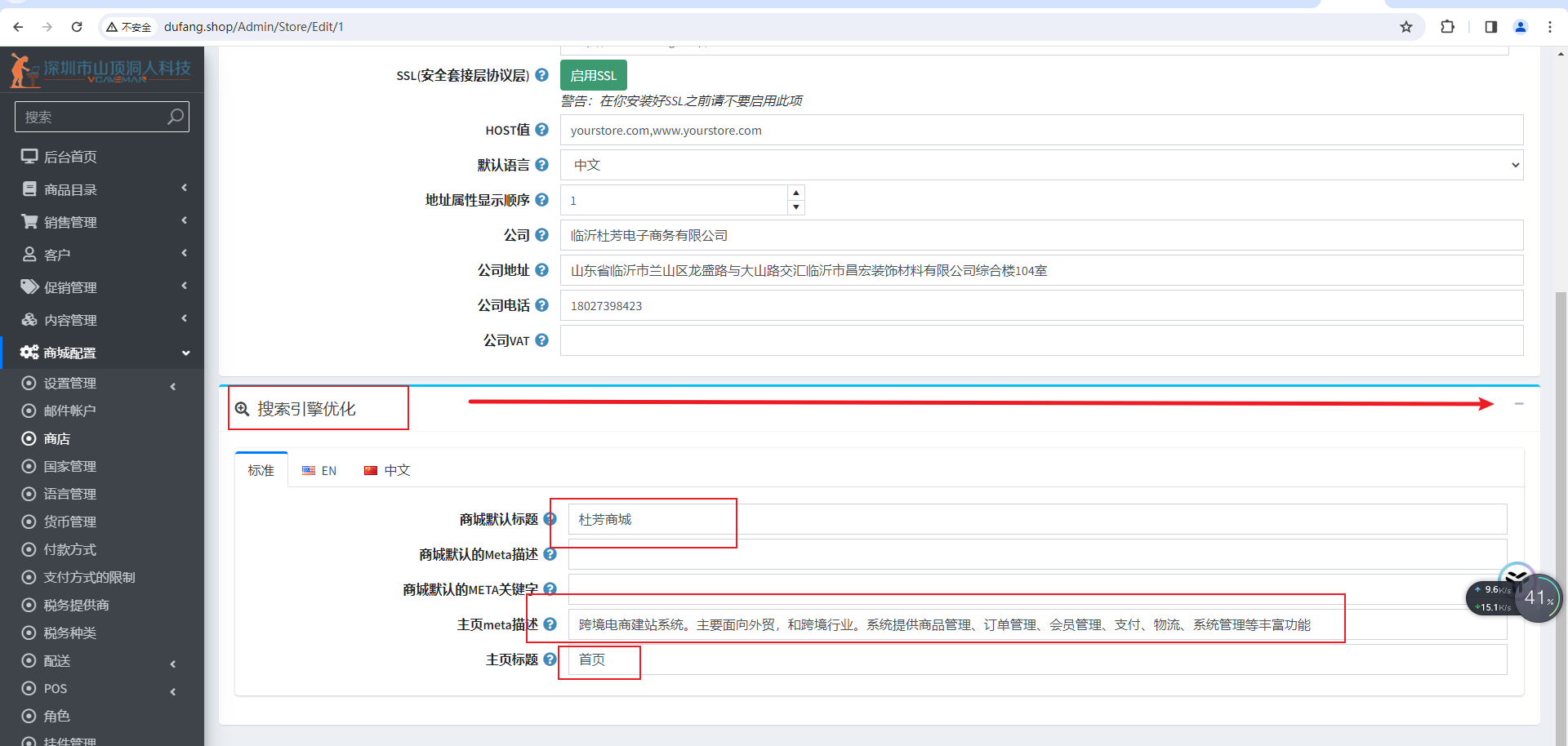
Task: Click the 商城默认标题 text field
Action: point(1037,519)
